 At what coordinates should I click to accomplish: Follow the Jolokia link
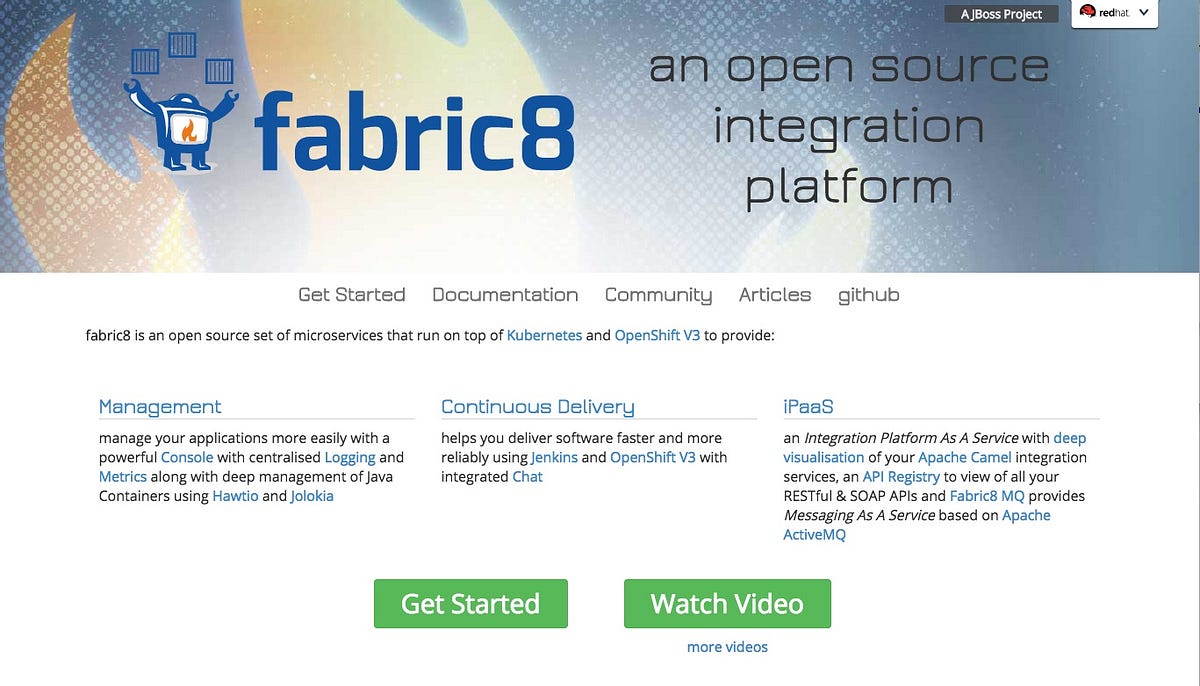[312, 496]
